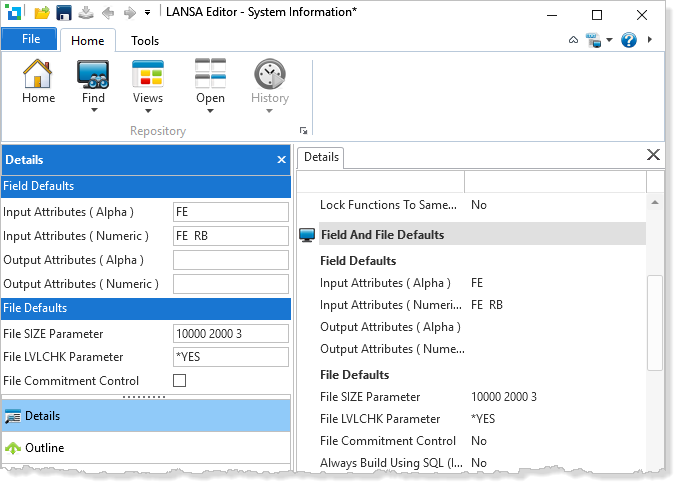Click the Field Defaults section header
The width and height of the screenshot is (679, 486).
(x=146, y=186)
